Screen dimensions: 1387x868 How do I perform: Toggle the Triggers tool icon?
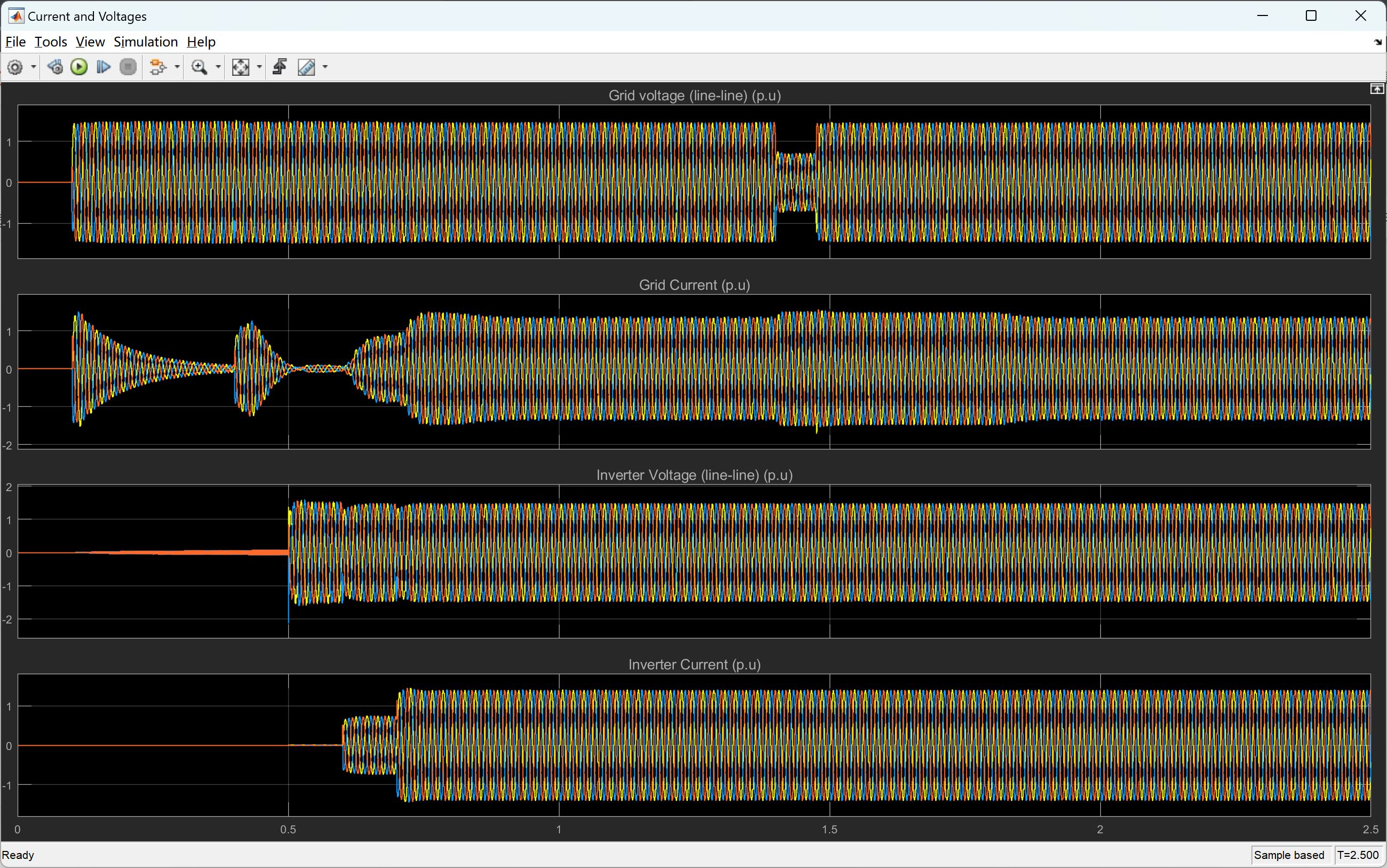[280, 67]
